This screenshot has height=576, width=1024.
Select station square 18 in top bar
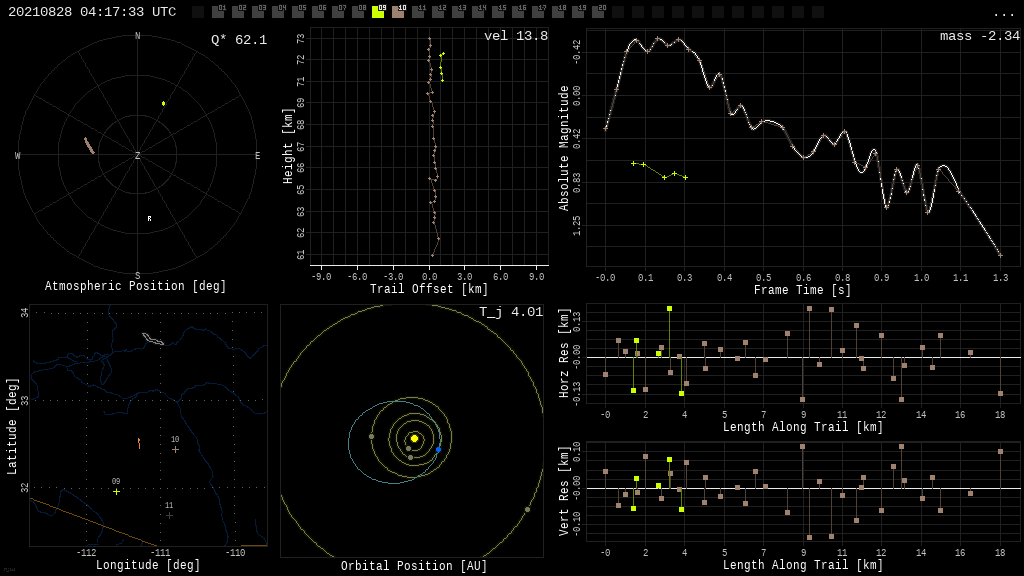click(558, 12)
